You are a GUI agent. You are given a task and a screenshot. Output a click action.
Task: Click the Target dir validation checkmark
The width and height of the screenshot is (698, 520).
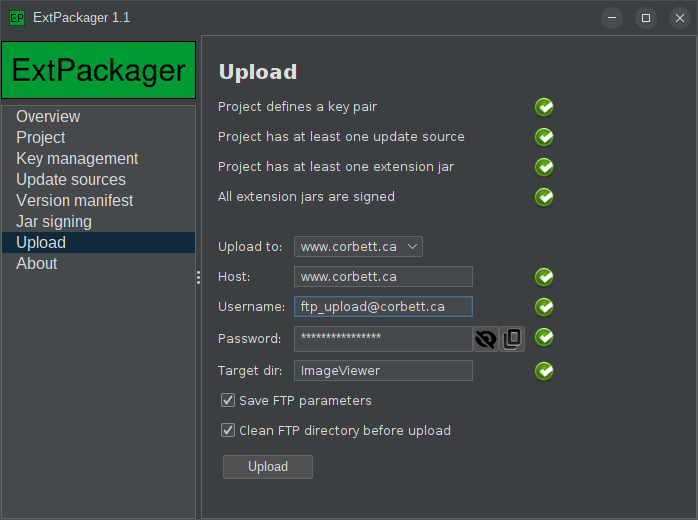pyautogui.click(x=544, y=371)
